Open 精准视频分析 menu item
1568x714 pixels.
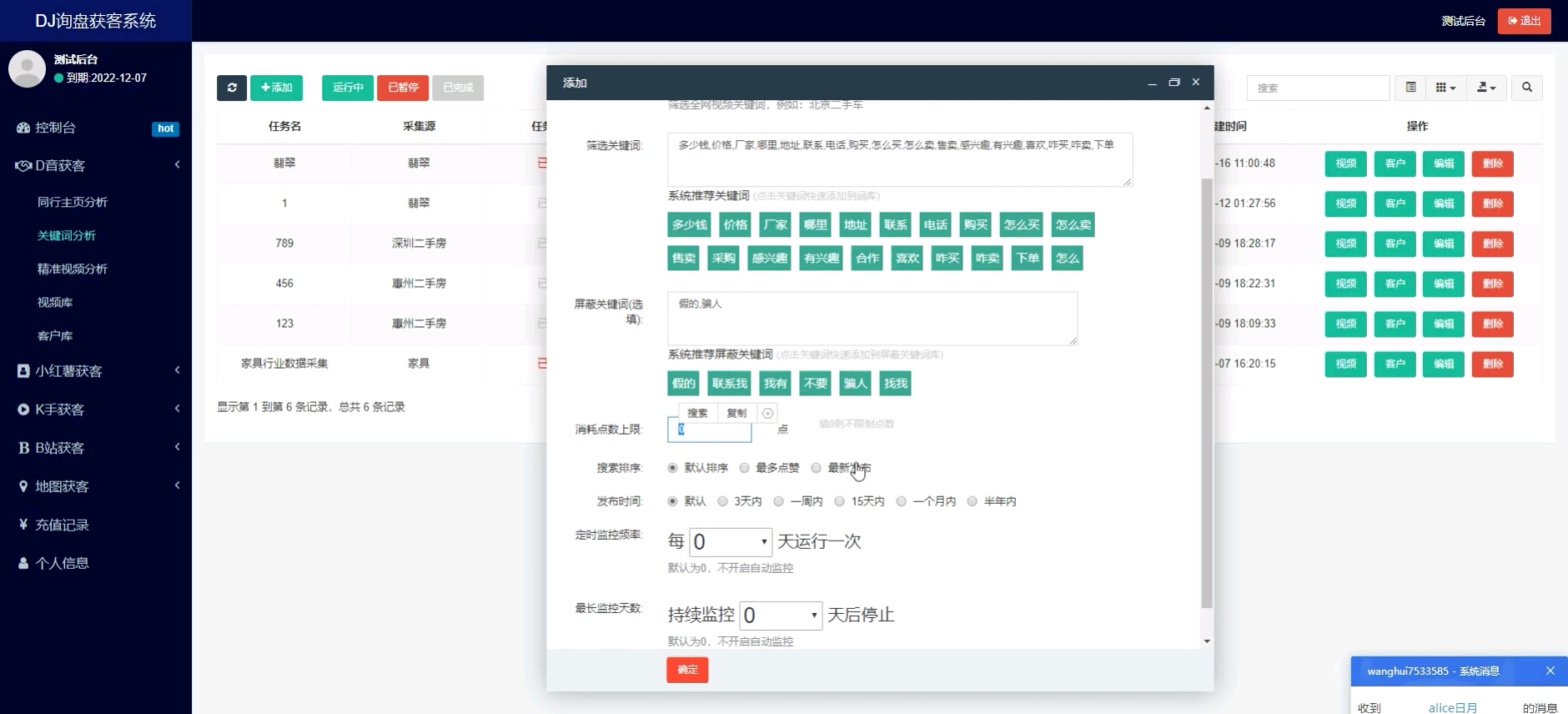point(73,269)
